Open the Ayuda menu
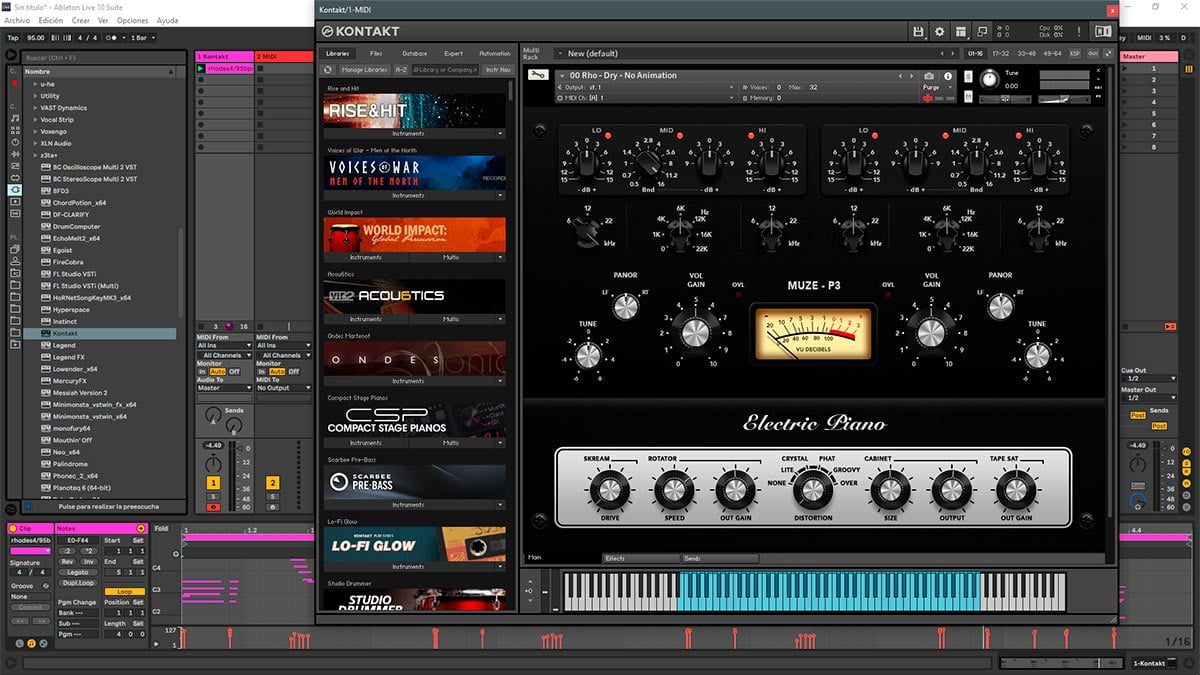Image resolution: width=1200 pixels, height=675 pixels. coord(168,20)
